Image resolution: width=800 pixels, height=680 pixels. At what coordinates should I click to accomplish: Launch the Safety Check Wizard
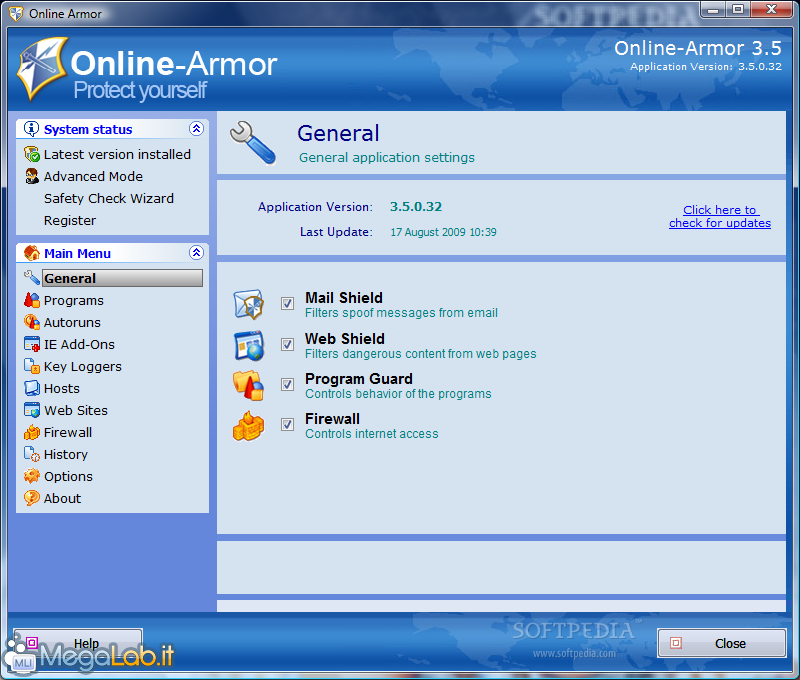pos(109,198)
